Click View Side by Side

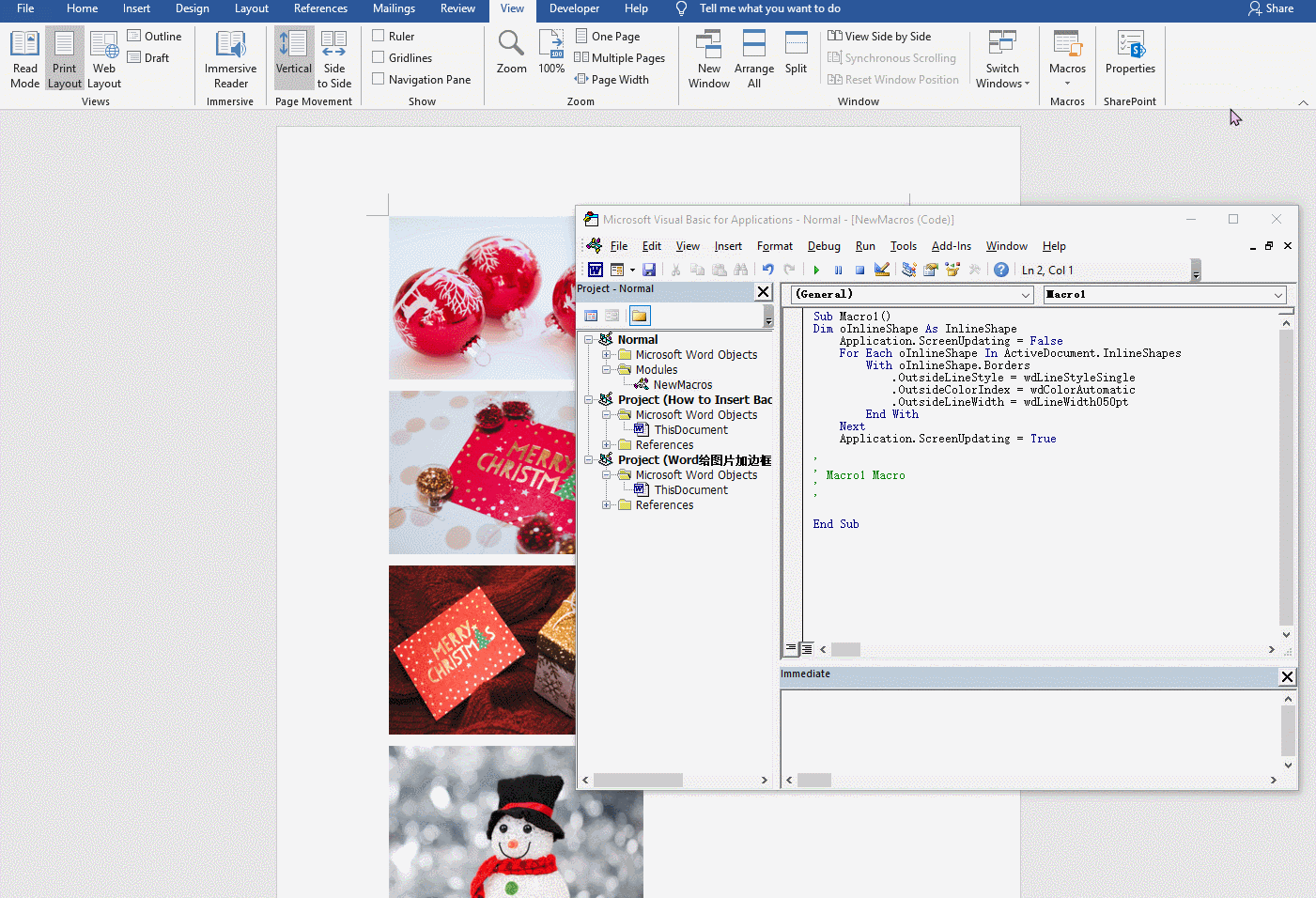click(879, 36)
